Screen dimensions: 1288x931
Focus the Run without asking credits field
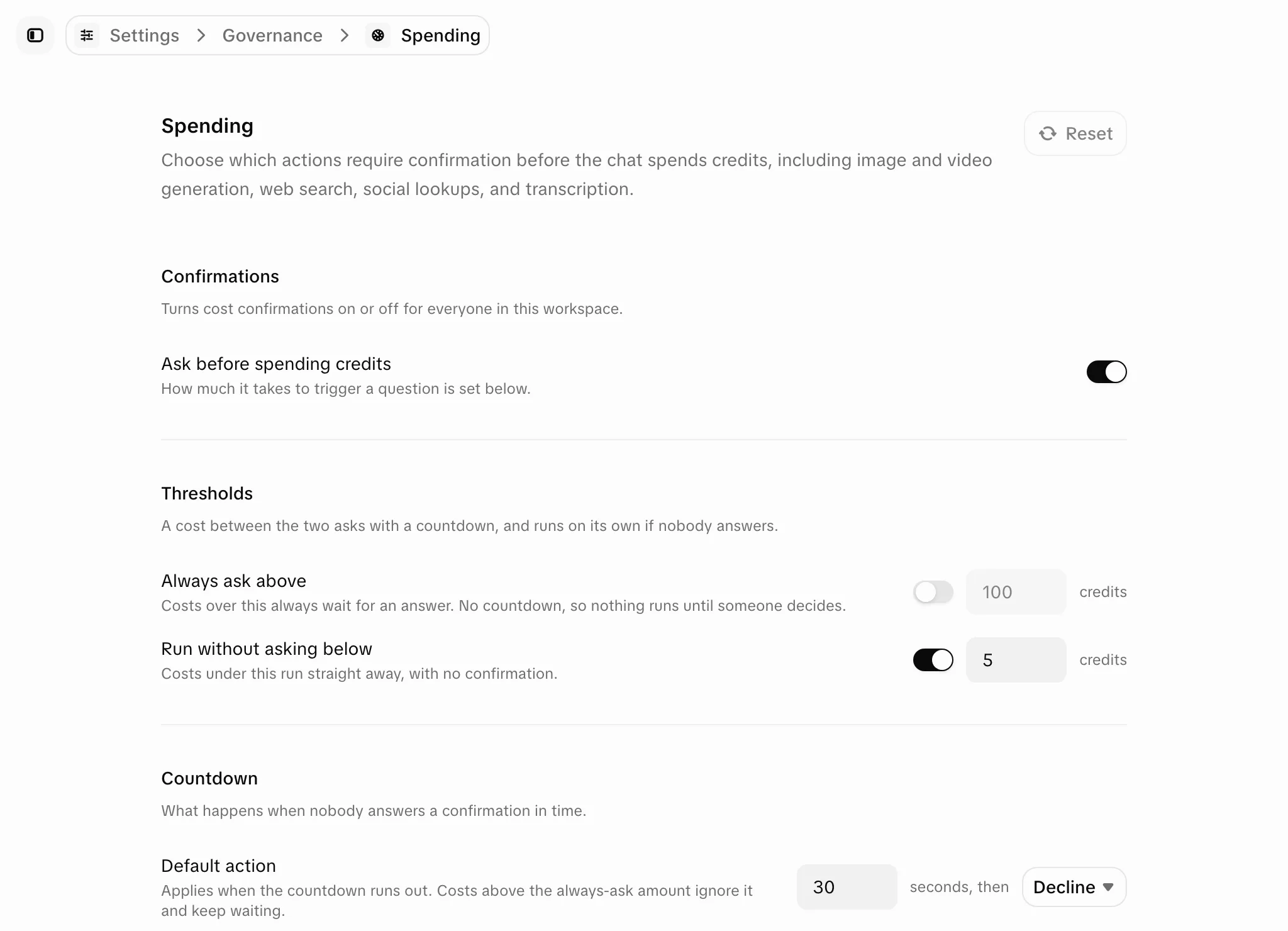pyautogui.click(x=1016, y=660)
